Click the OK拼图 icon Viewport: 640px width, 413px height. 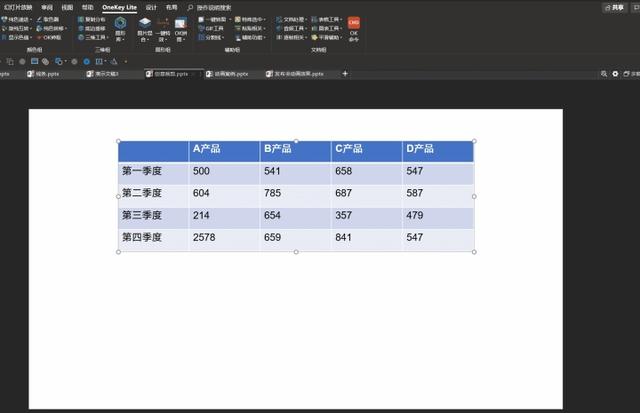tap(180, 24)
